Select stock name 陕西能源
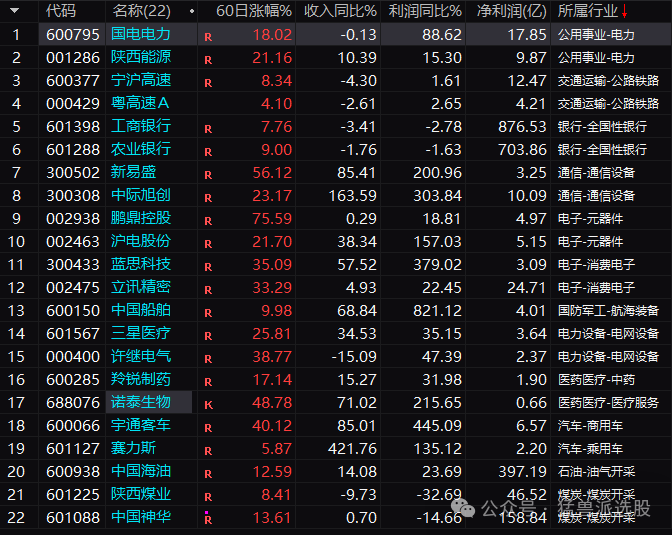The image size is (672, 535). [141, 57]
